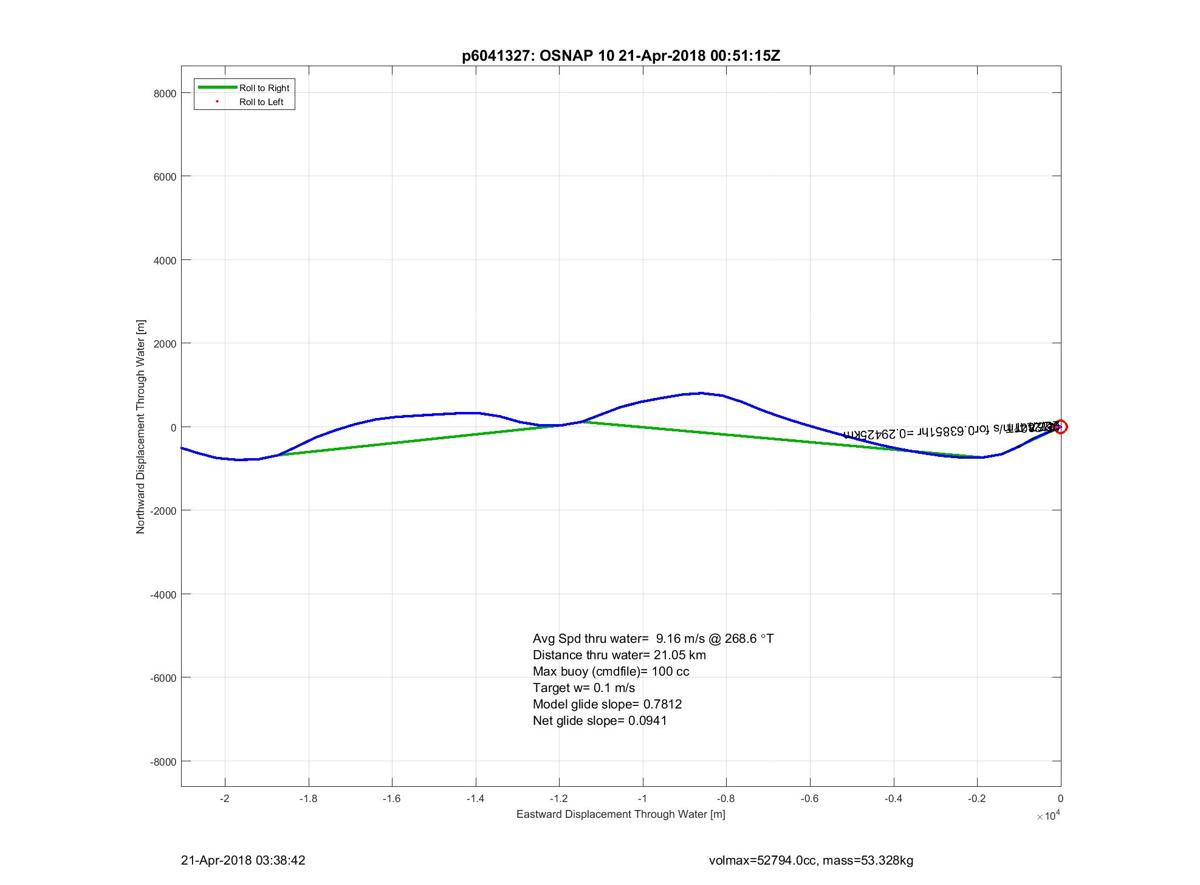
Task: Click the -0.8 tick label on x-axis
Action: tap(726, 798)
